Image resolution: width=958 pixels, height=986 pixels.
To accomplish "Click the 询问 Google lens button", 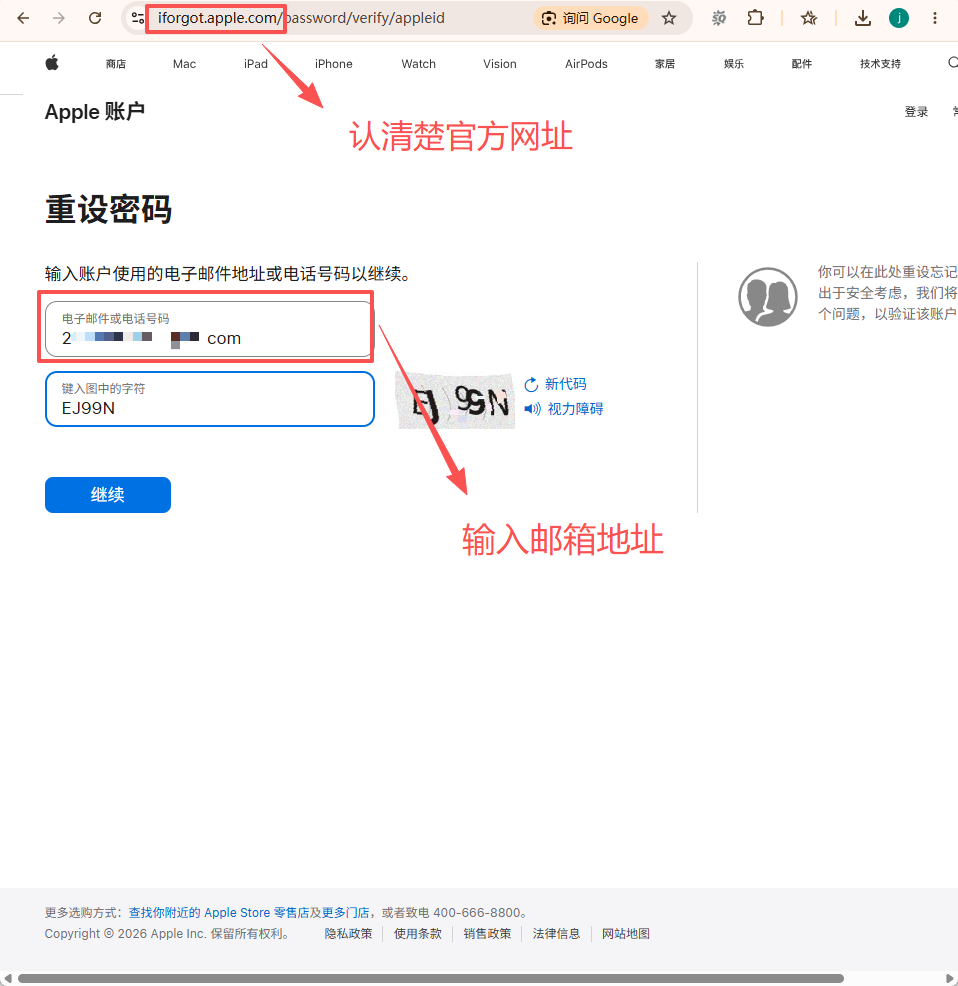I will pyautogui.click(x=590, y=18).
